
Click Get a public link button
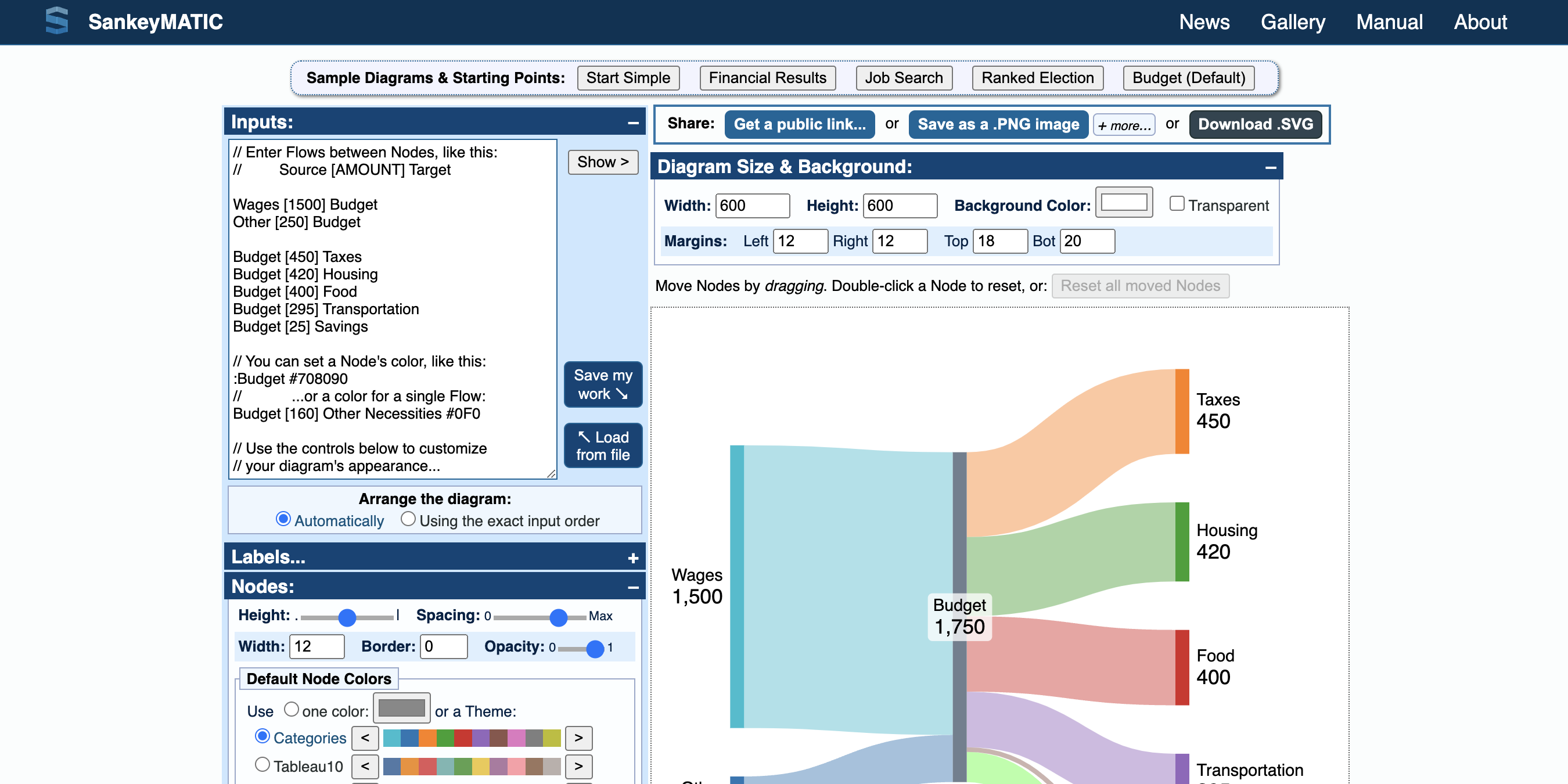799,124
